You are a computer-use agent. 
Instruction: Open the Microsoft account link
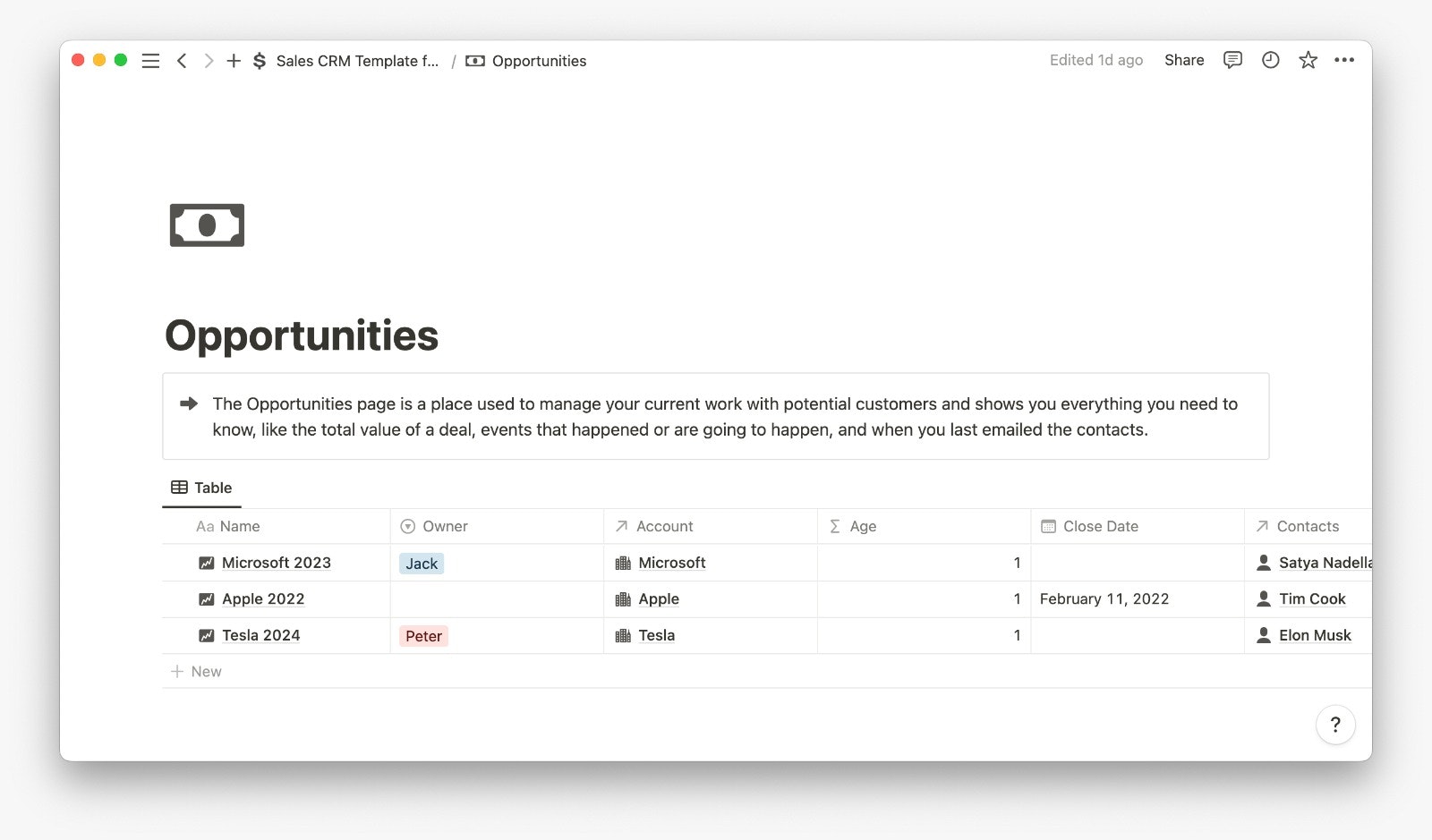click(672, 563)
